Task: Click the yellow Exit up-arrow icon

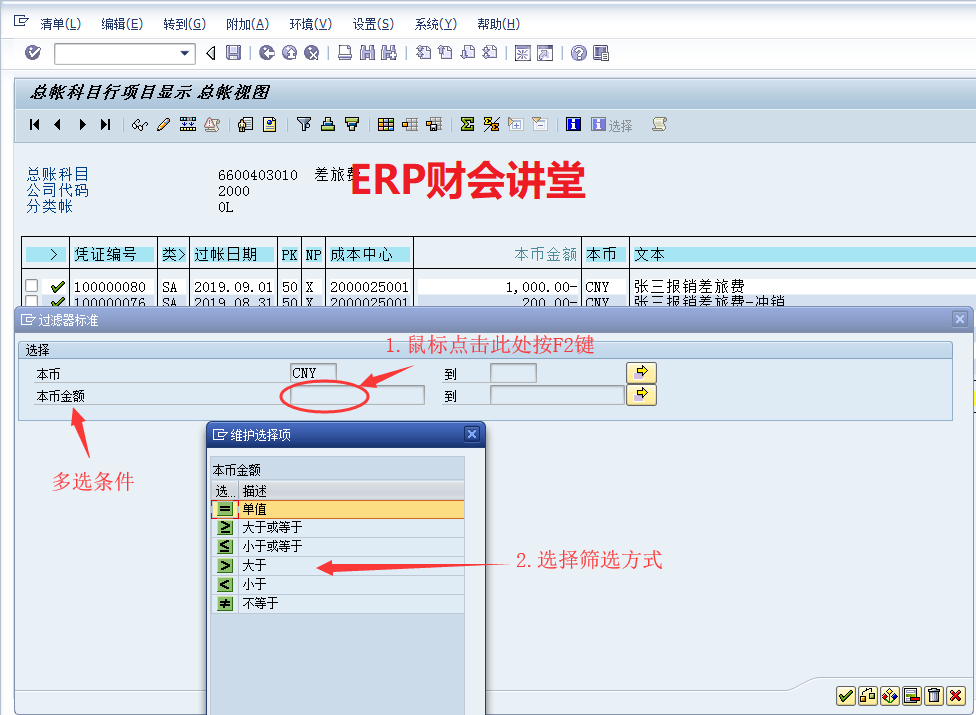Action: [289, 53]
